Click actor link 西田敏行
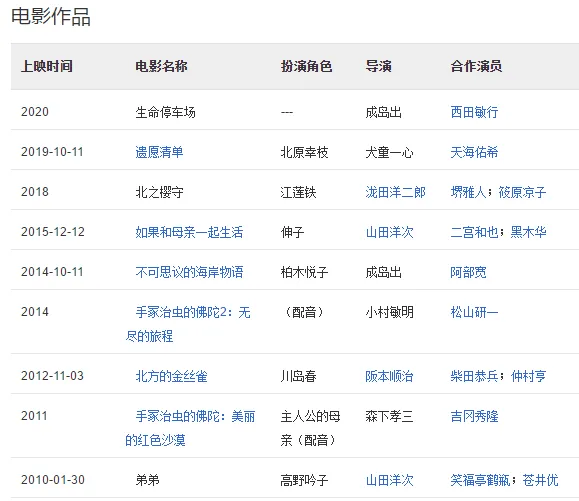The height and width of the screenshot is (501, 579). [x=474, y=112]
